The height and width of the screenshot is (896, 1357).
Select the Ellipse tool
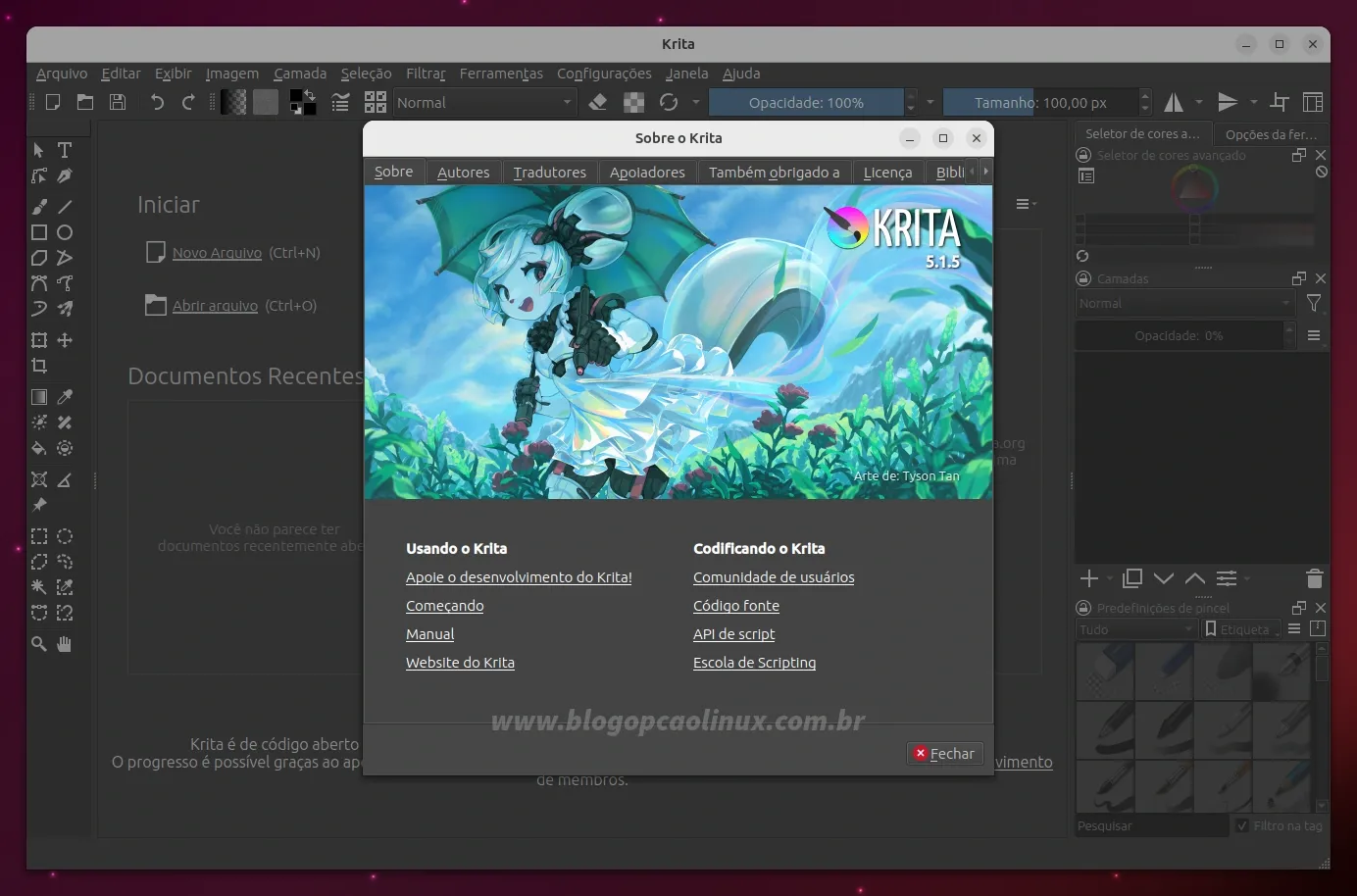(65, 232)
